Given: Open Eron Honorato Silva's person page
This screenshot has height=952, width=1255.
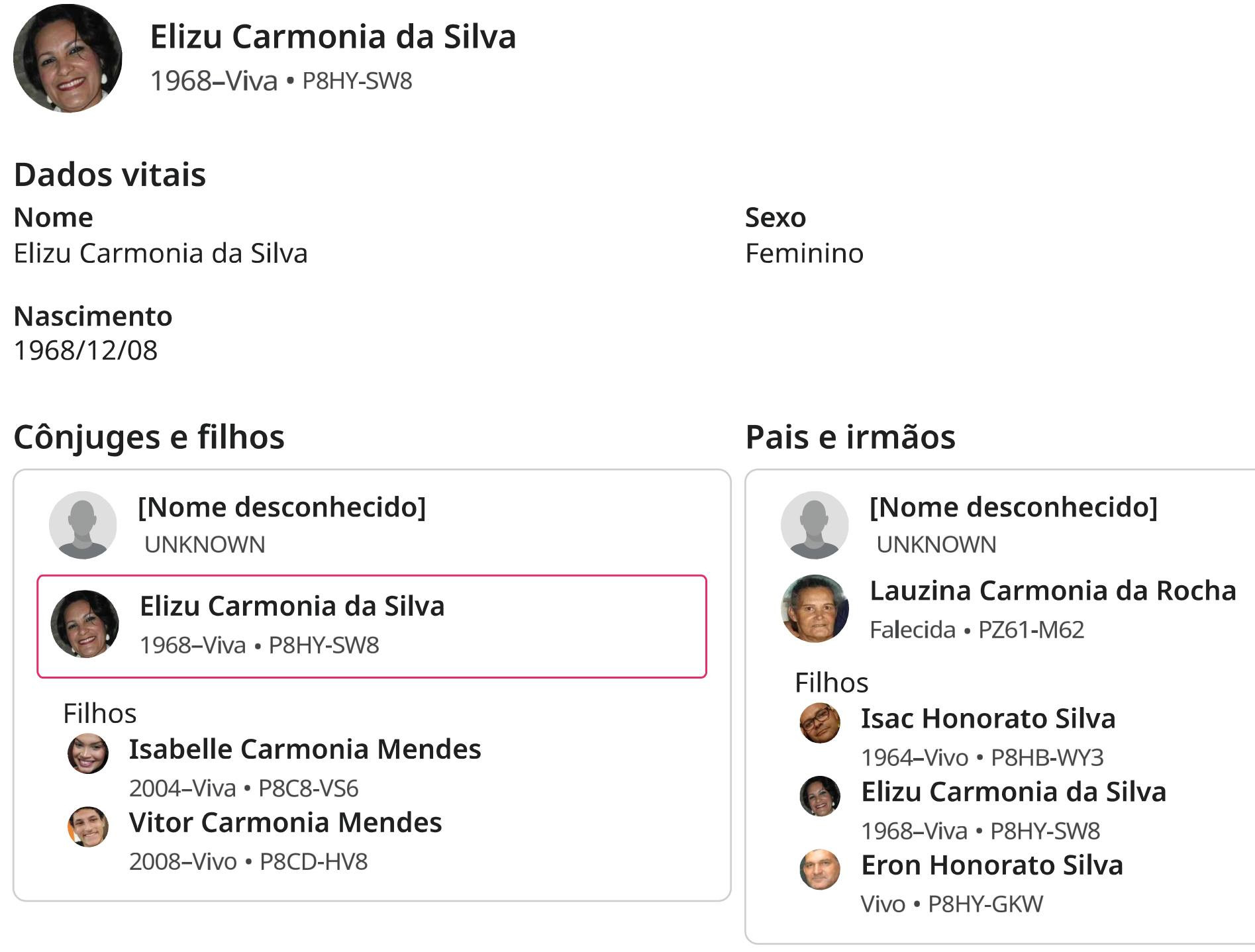Looking at the screenshot, I should [992, 865].
